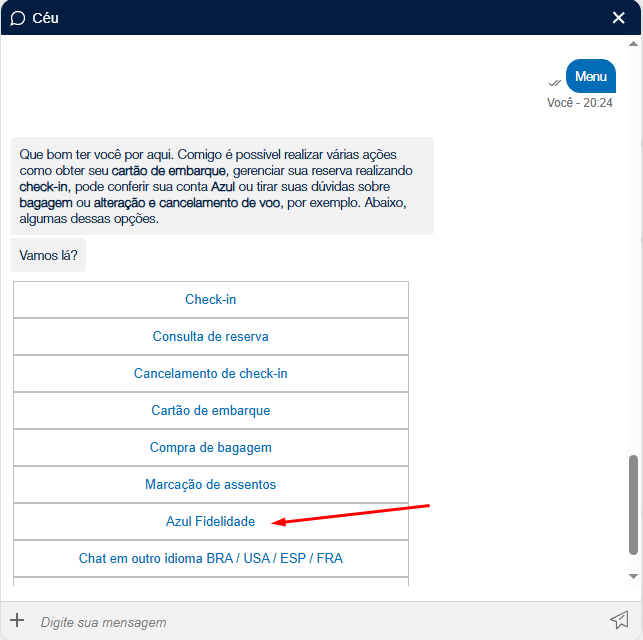
Task: Open Azul Fidelidade option
Action: [211, 521]
